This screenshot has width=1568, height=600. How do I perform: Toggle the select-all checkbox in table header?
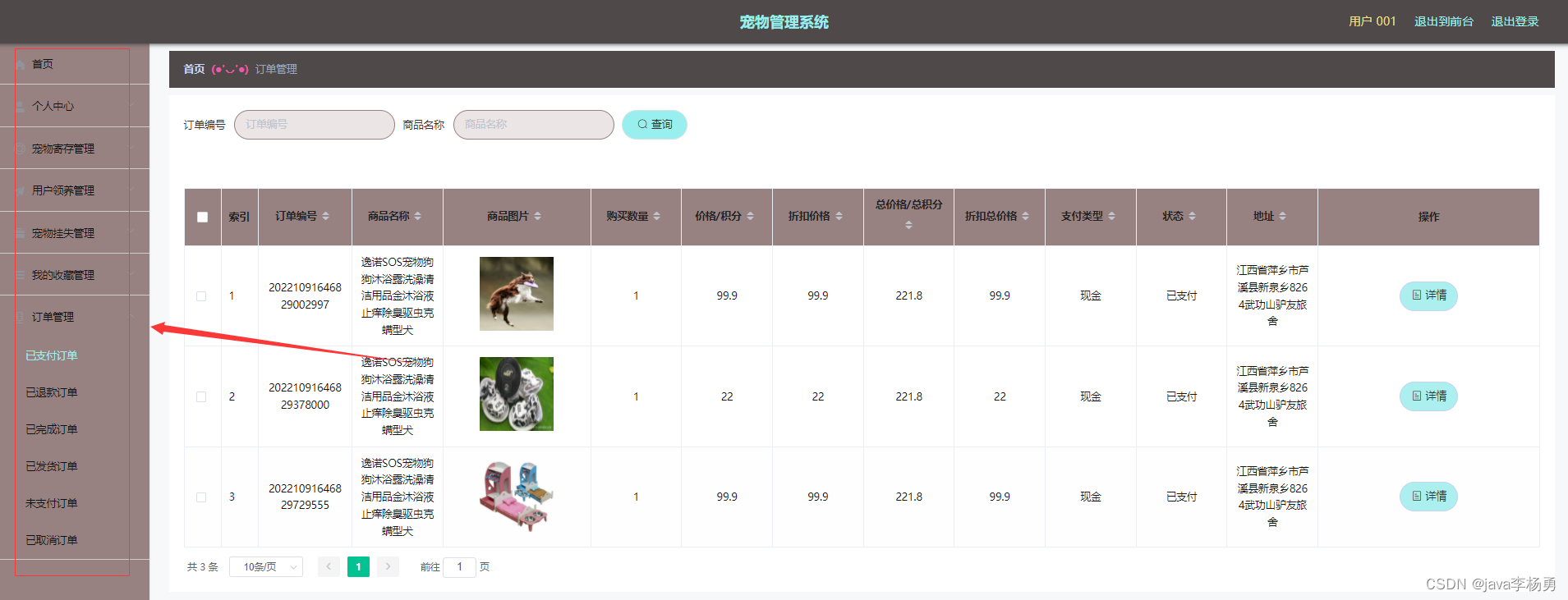coord(202,217)
